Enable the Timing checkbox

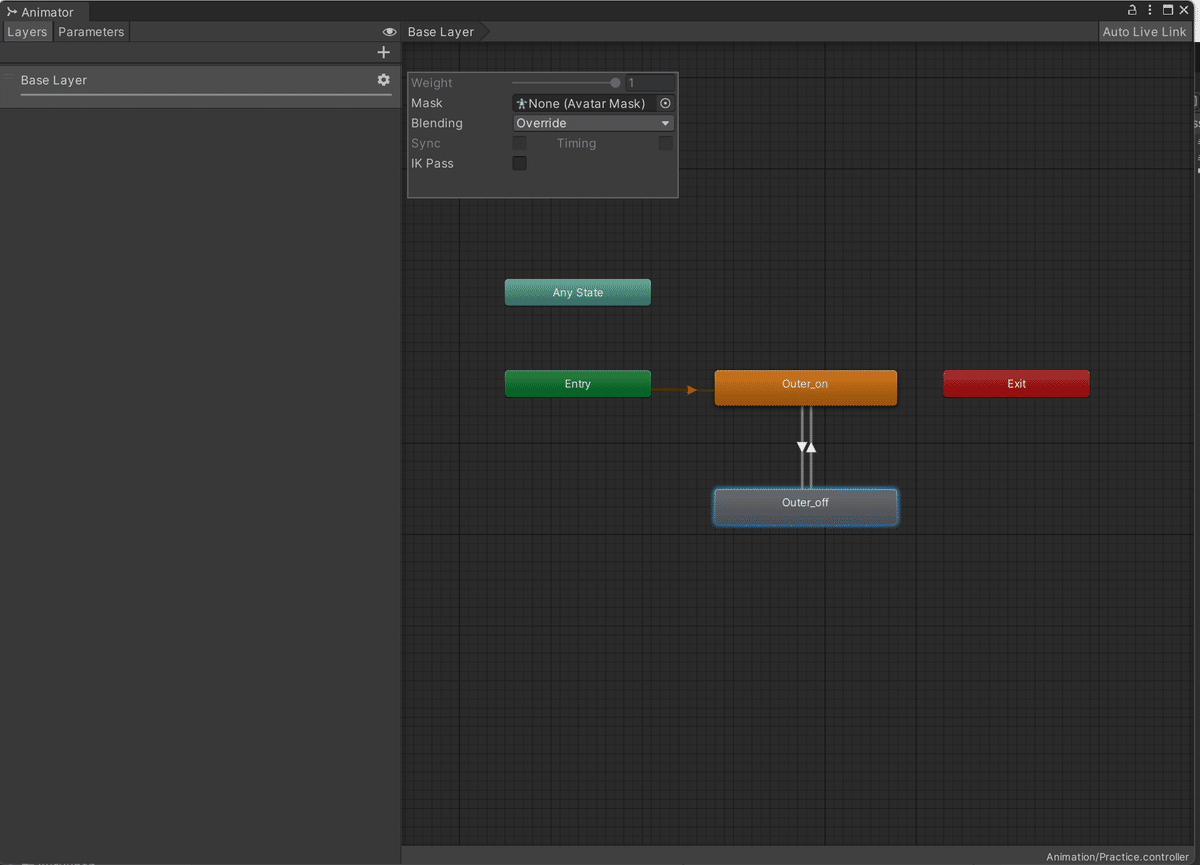pos(665,142)
